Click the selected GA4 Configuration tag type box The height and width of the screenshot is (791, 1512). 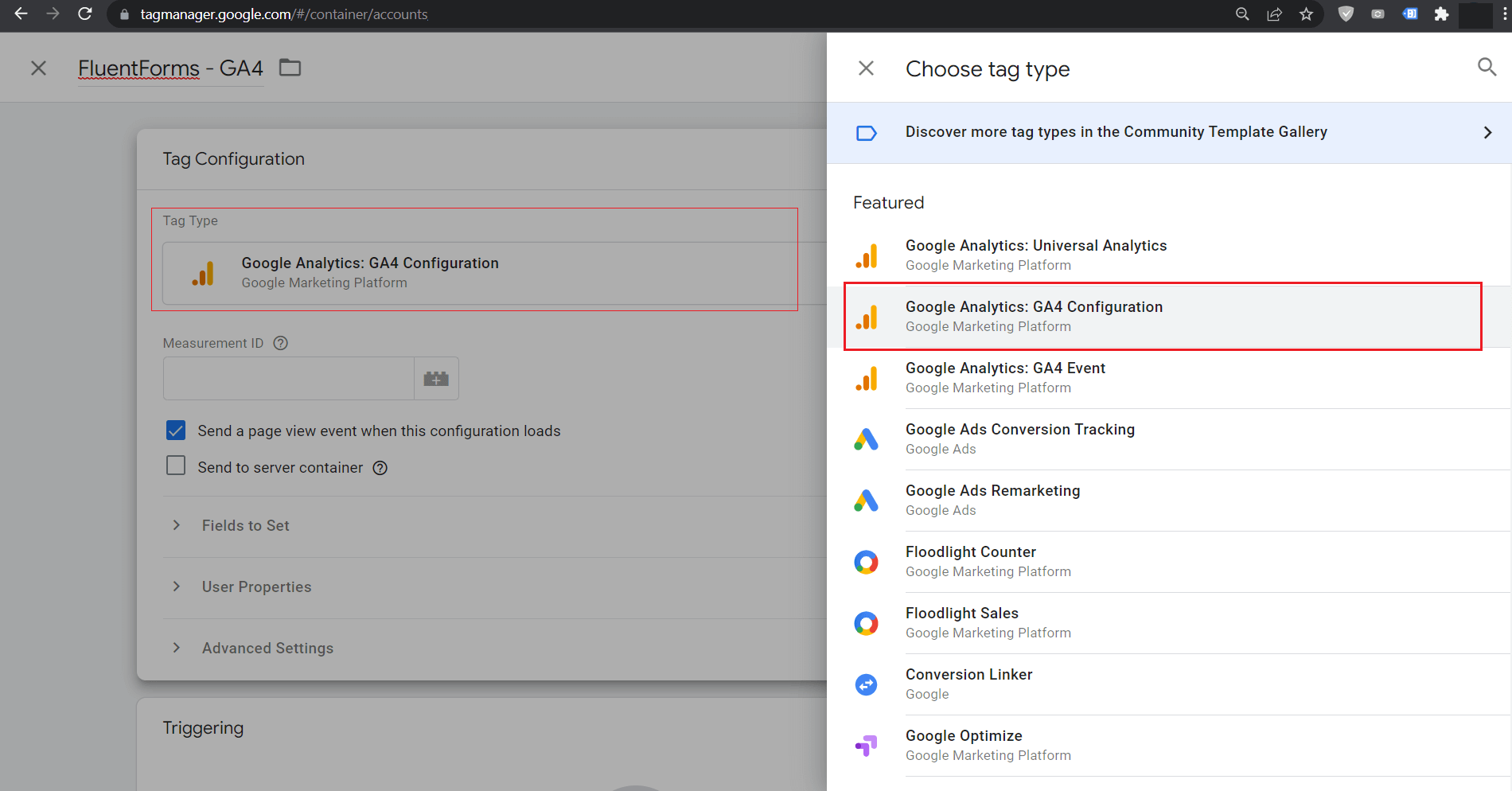pos(494,273)
